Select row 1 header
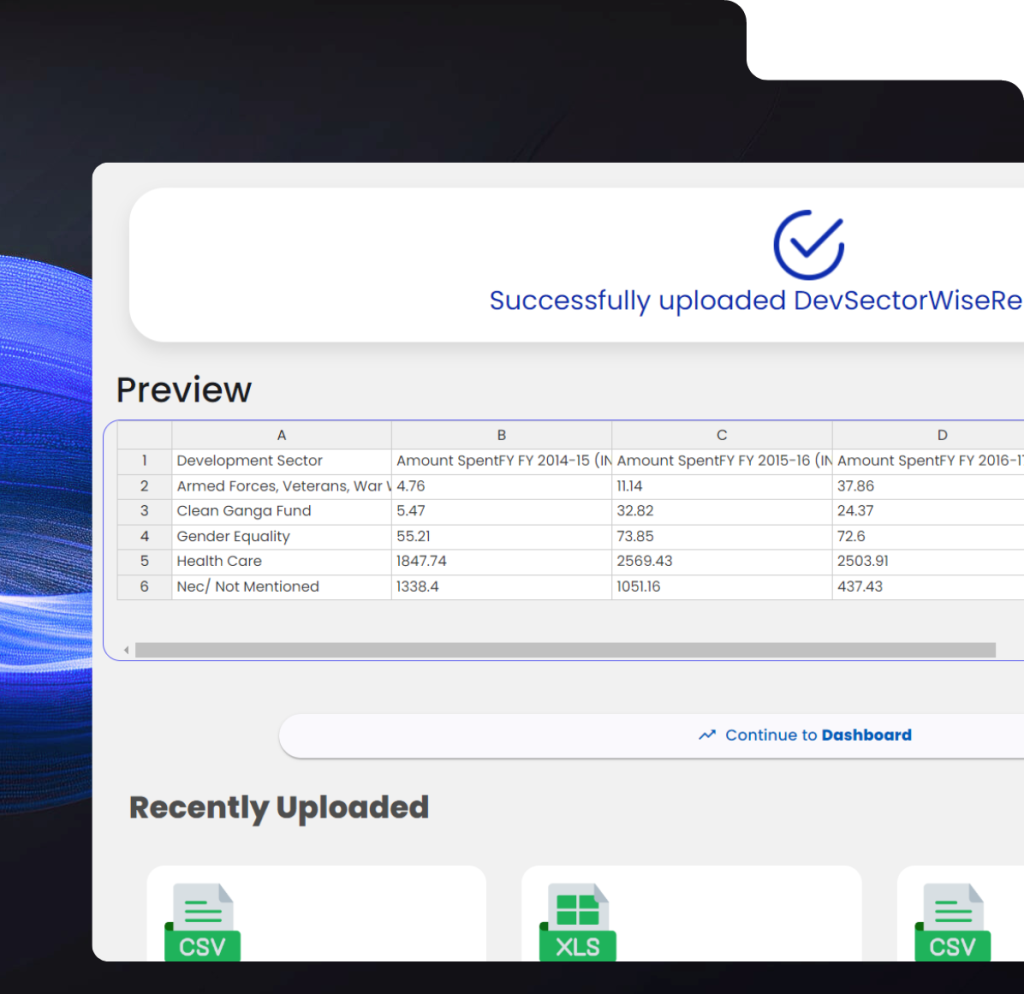The width and height of the screenshot is (1024, 994). (144, 461)
